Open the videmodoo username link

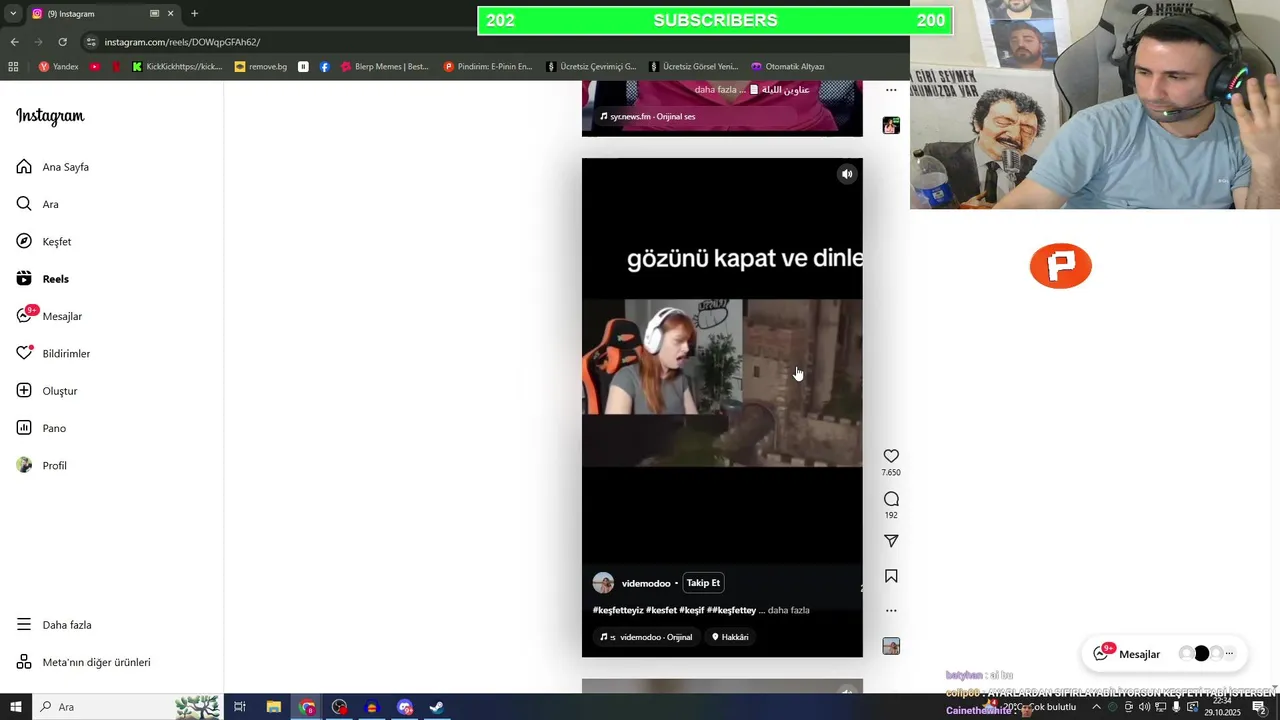(646, 583)
